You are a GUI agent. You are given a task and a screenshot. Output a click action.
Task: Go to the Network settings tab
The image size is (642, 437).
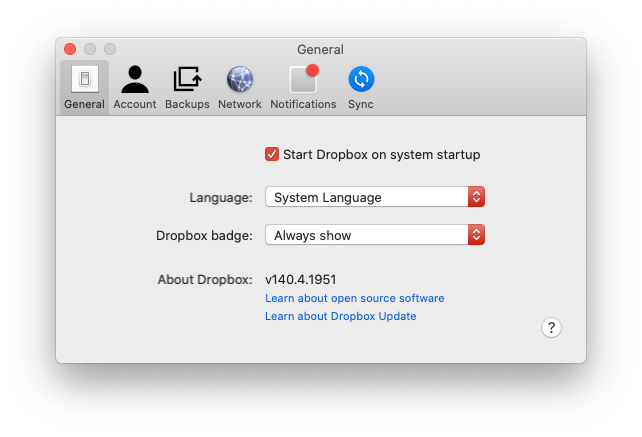240,87
